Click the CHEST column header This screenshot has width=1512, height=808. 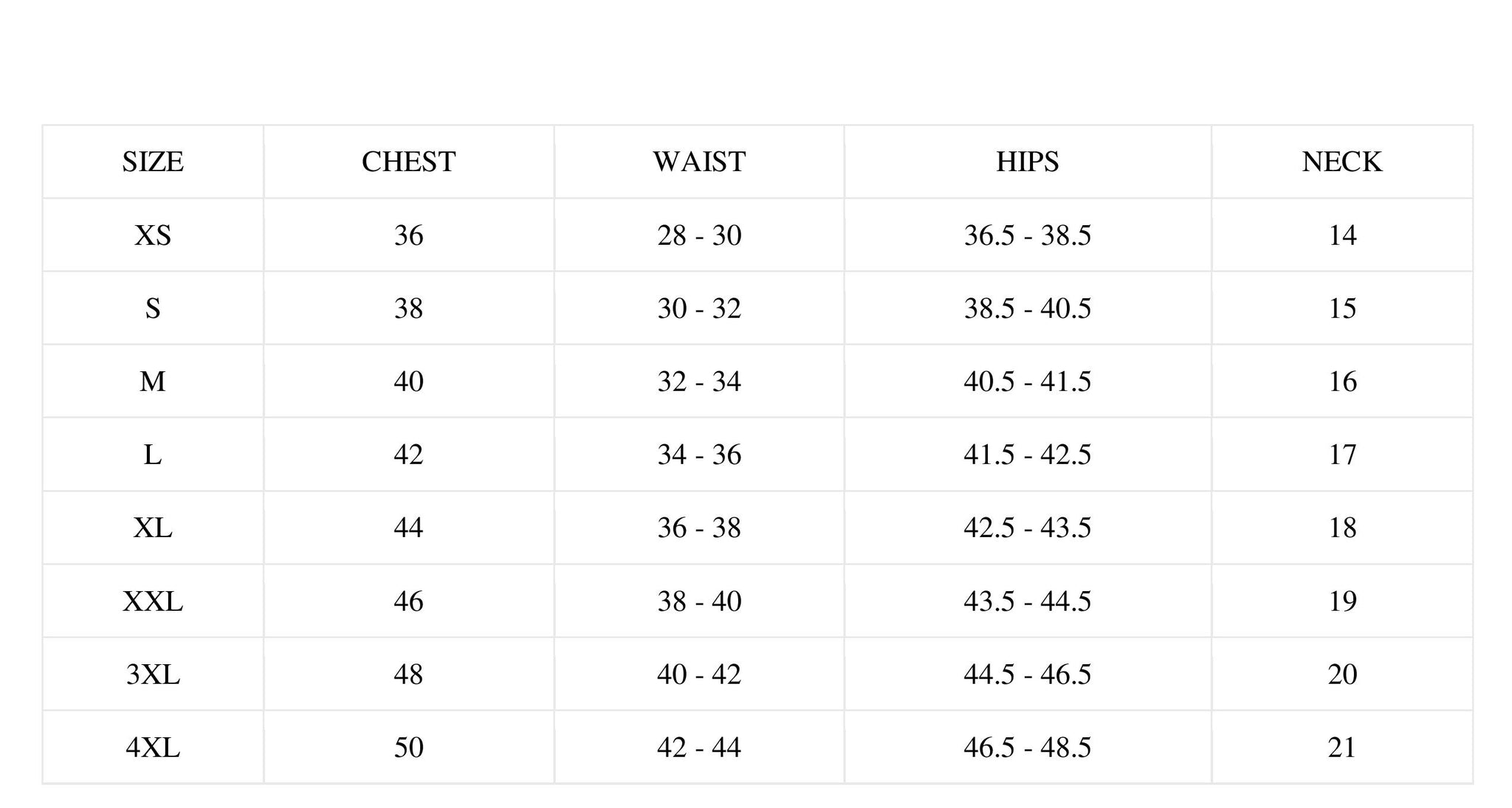[x=408, y=162]
